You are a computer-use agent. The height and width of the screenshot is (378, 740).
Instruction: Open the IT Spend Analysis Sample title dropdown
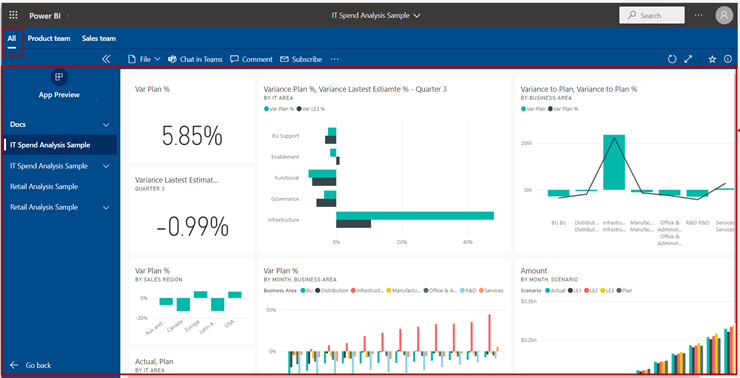click(376, 15)
